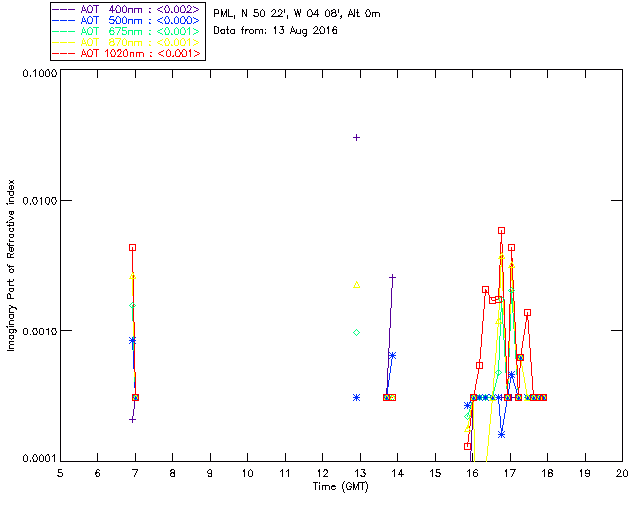This screenshot has height=512, width=640.
Task: Click the AOT 500nm legend entry
Action: tap(127, 20)
